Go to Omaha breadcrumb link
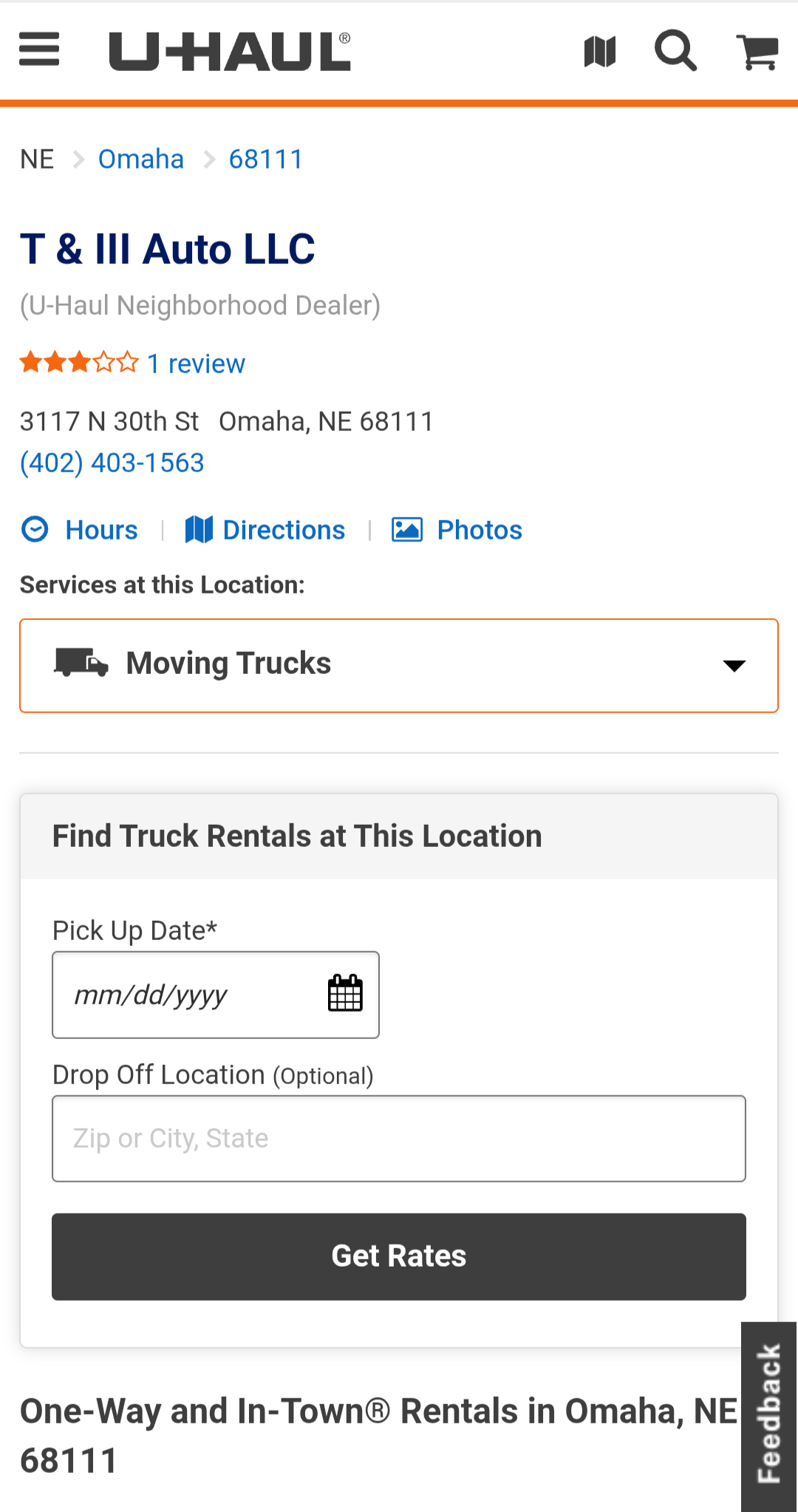Image resolution: width=798 pixels, height=1512 pixels. point(141,159)
